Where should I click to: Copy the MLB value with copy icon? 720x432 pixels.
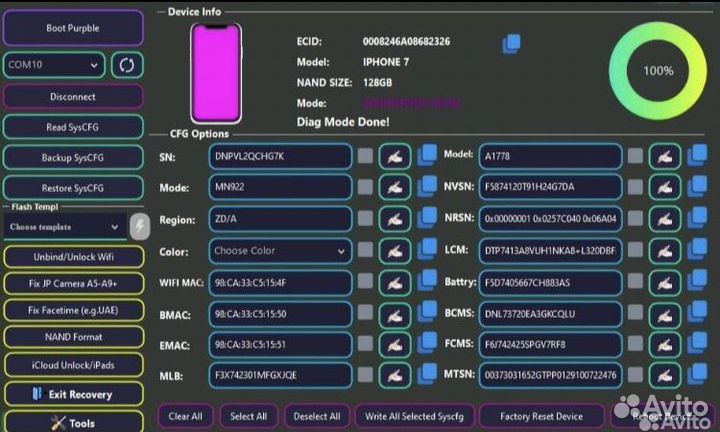427,375
